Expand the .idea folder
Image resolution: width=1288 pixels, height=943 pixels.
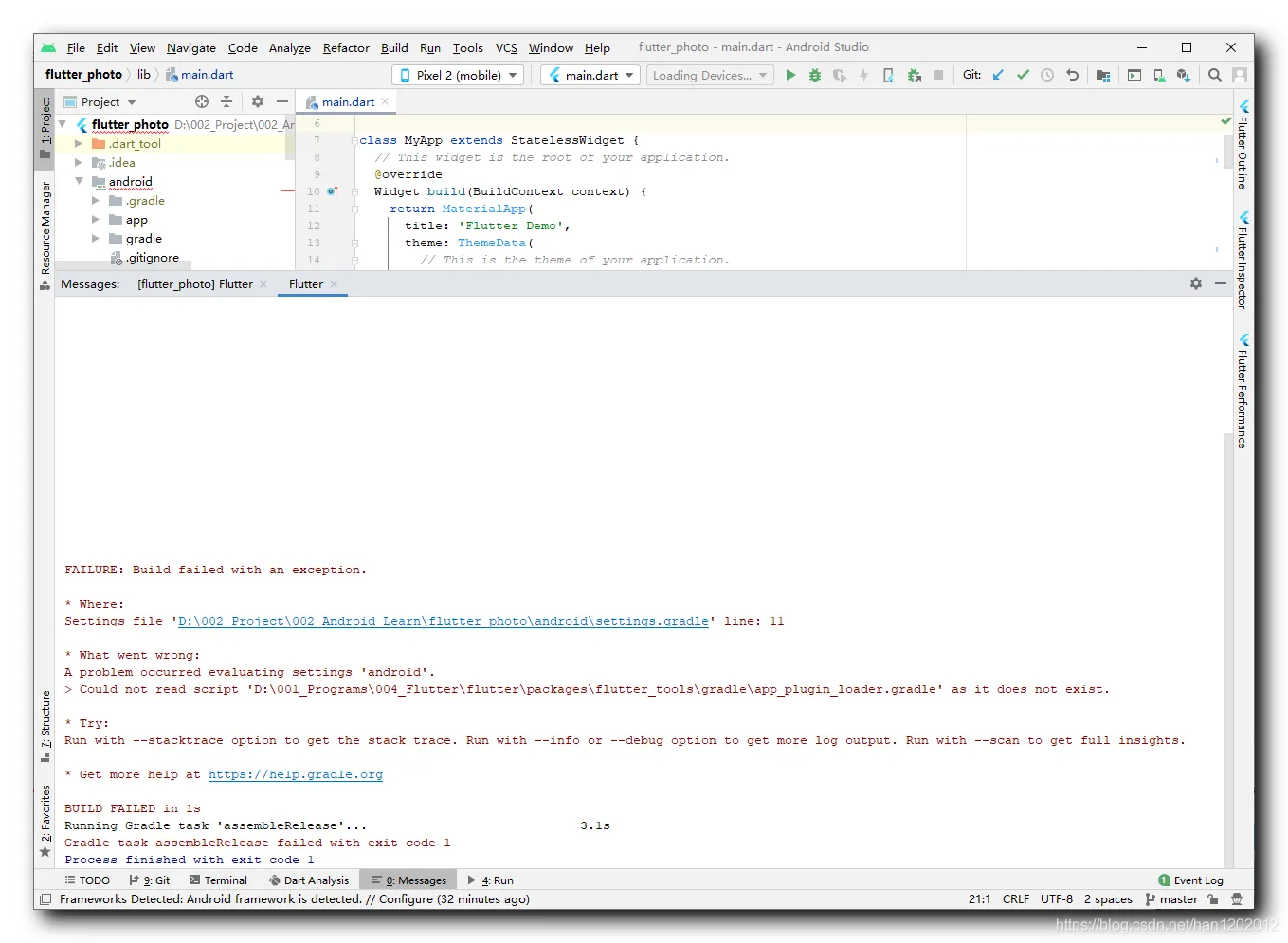[79, 162]
